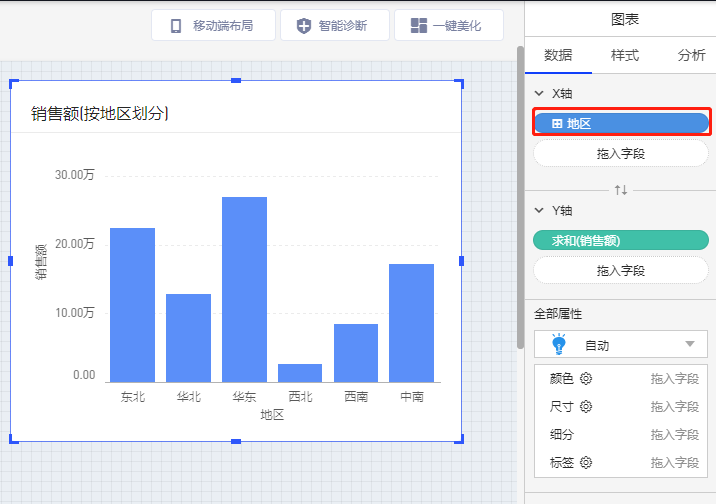The height and width of the screenshot is (504, 716).
Task: Switch to the 数据 tab
Action: pos(558,55)
